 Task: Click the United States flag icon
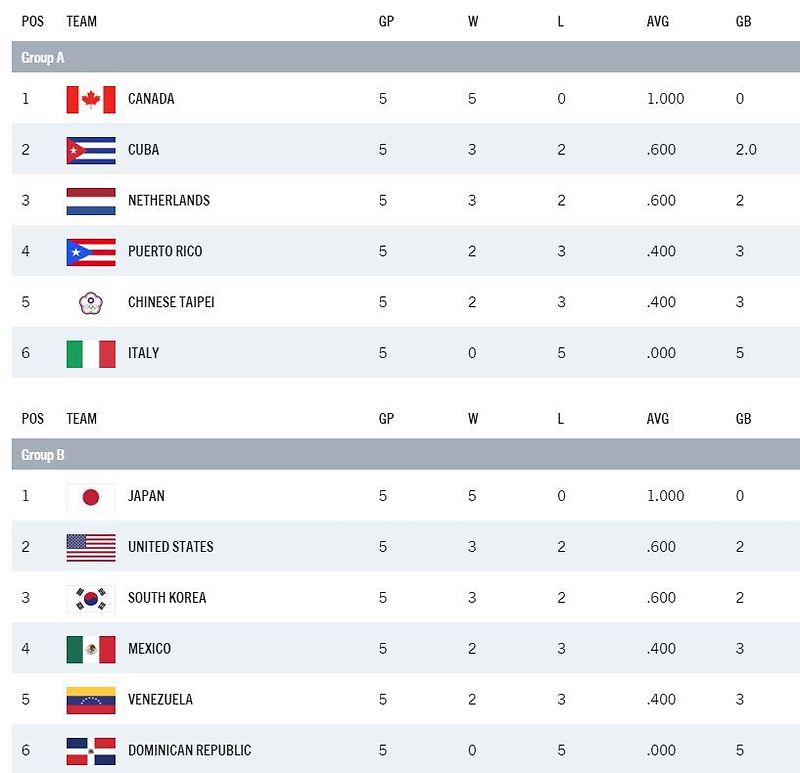[x=91, y=548]
